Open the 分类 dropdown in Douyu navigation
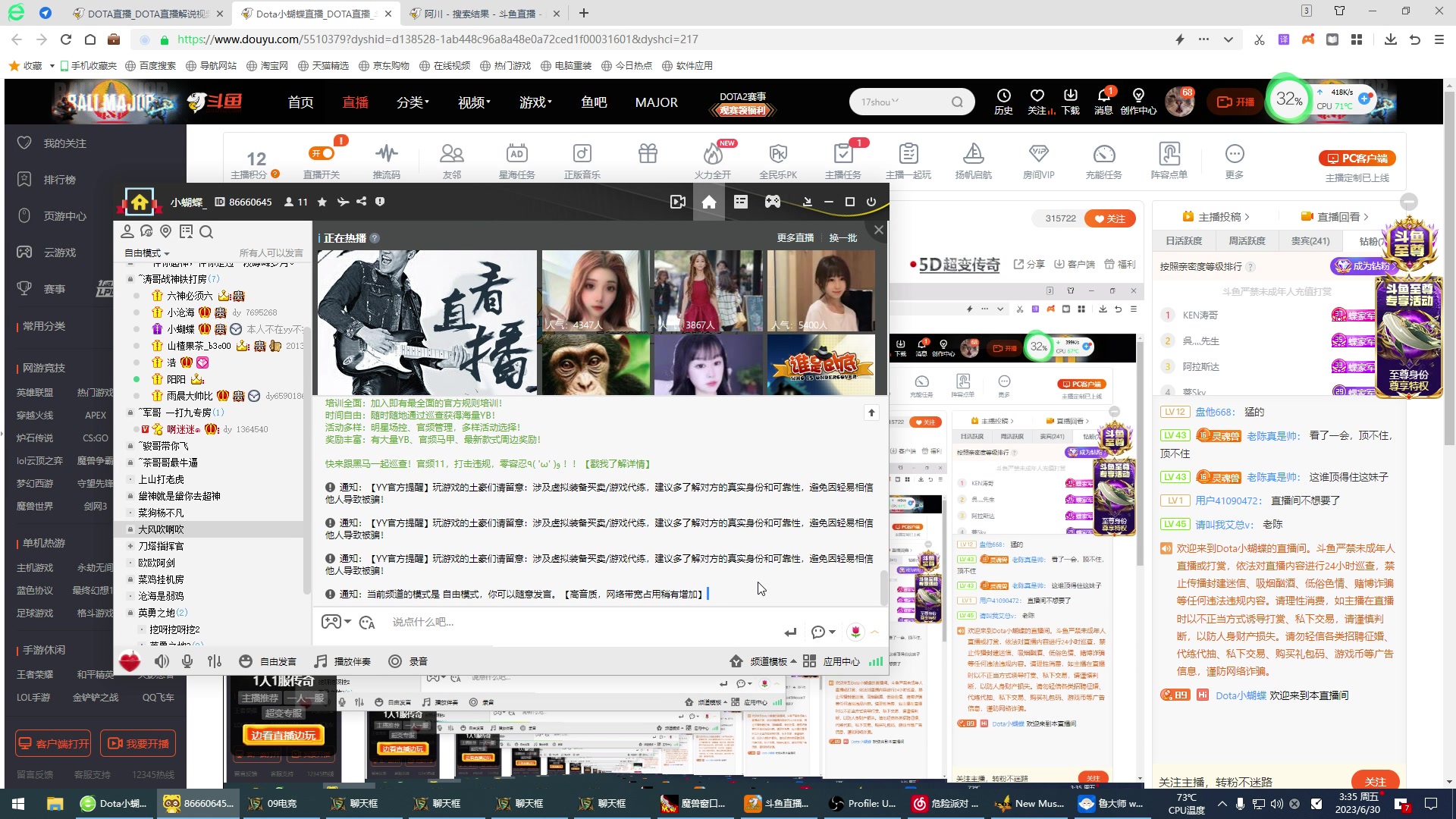The image size is (1456, 819). tap(413, 102)
